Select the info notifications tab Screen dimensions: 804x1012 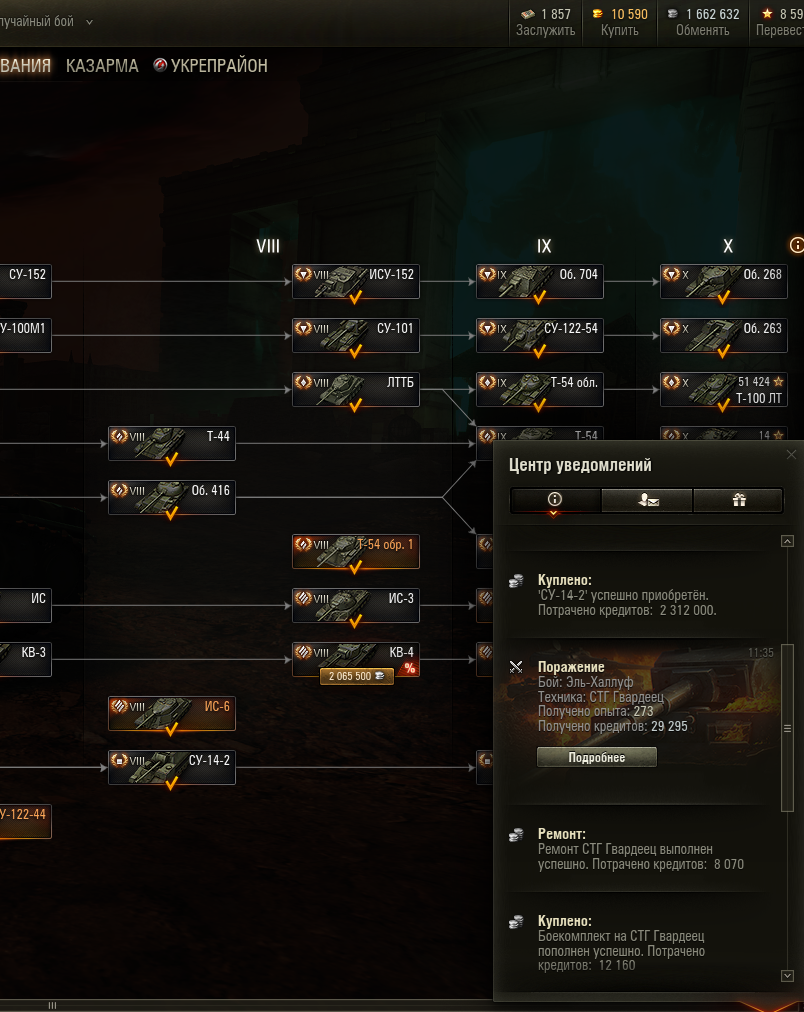[x=555, y=500]
